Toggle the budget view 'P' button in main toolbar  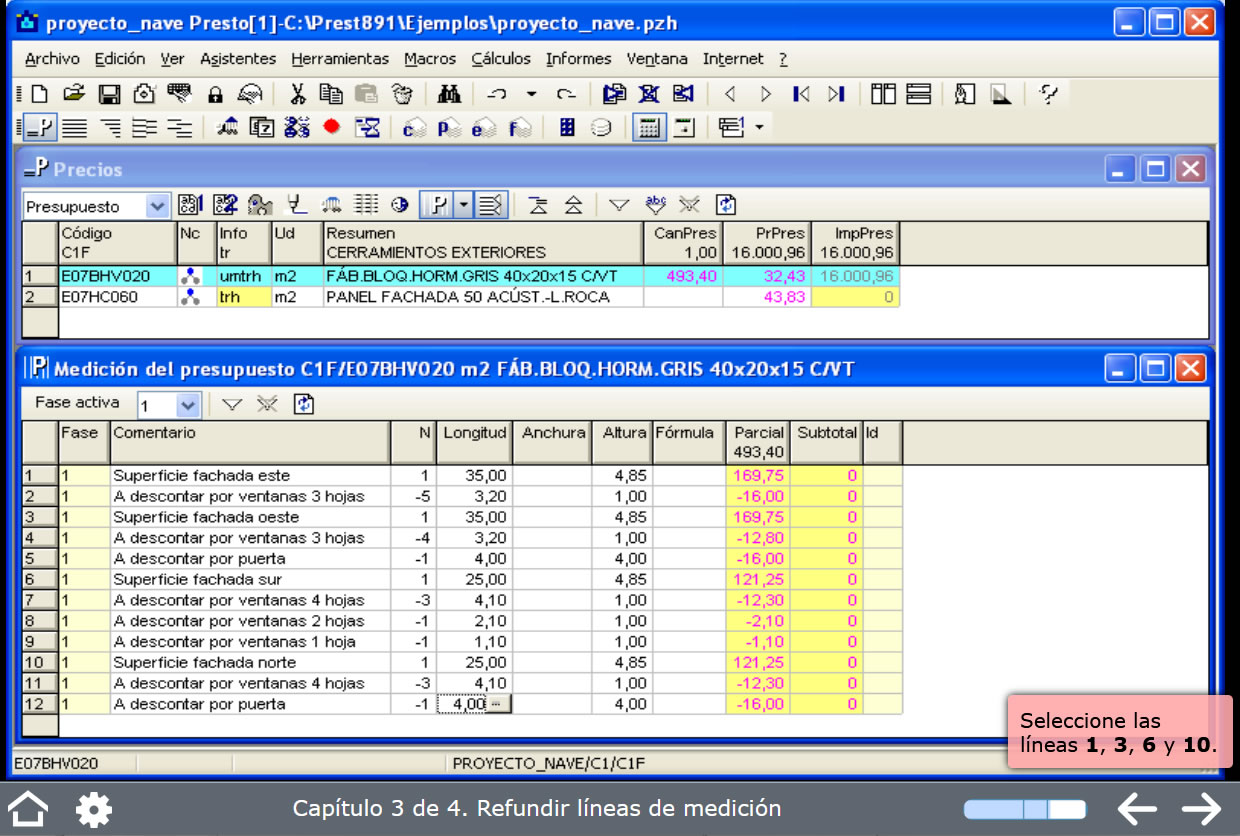[x=39, y=127]
